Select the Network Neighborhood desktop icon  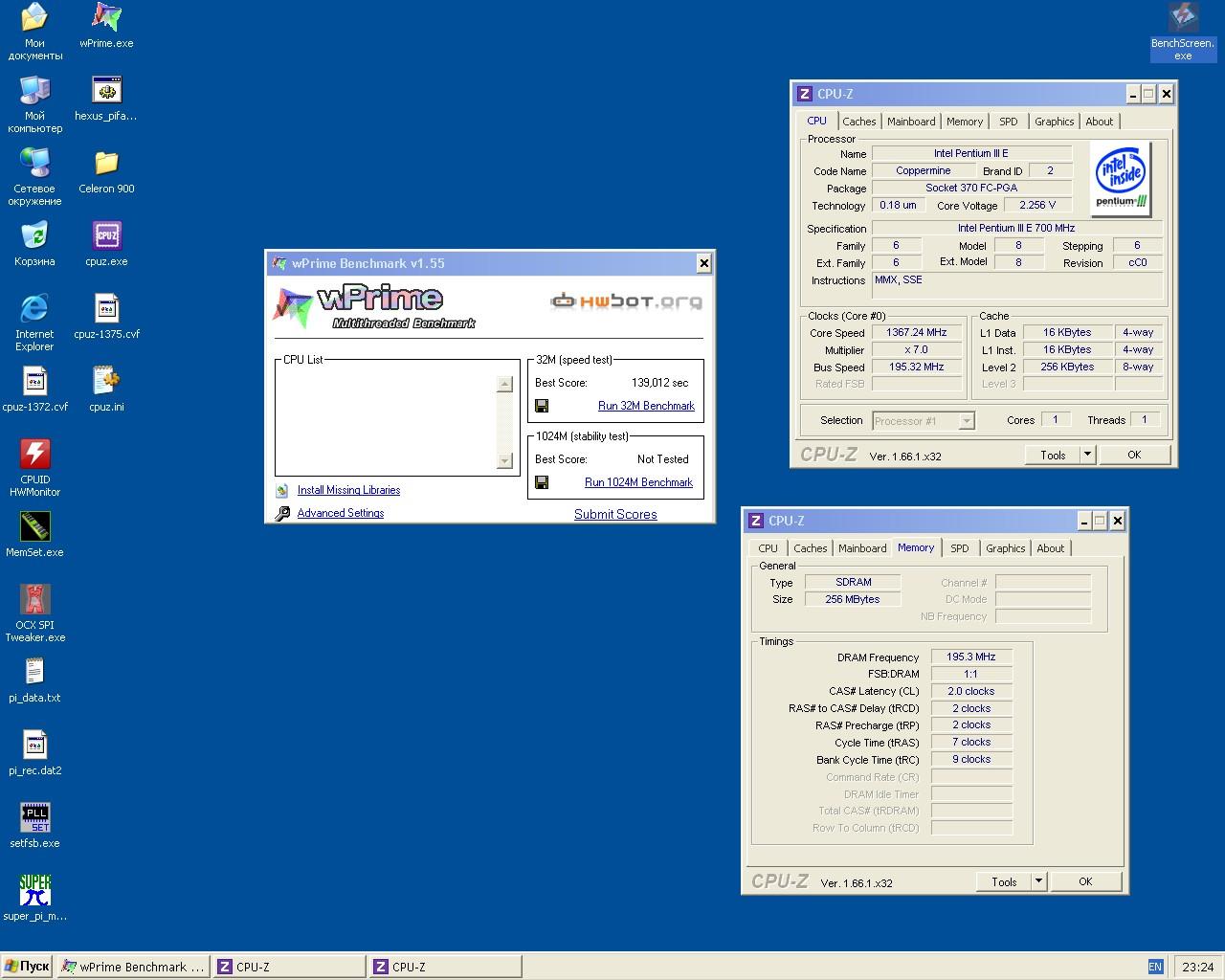[x=34, y=177]
